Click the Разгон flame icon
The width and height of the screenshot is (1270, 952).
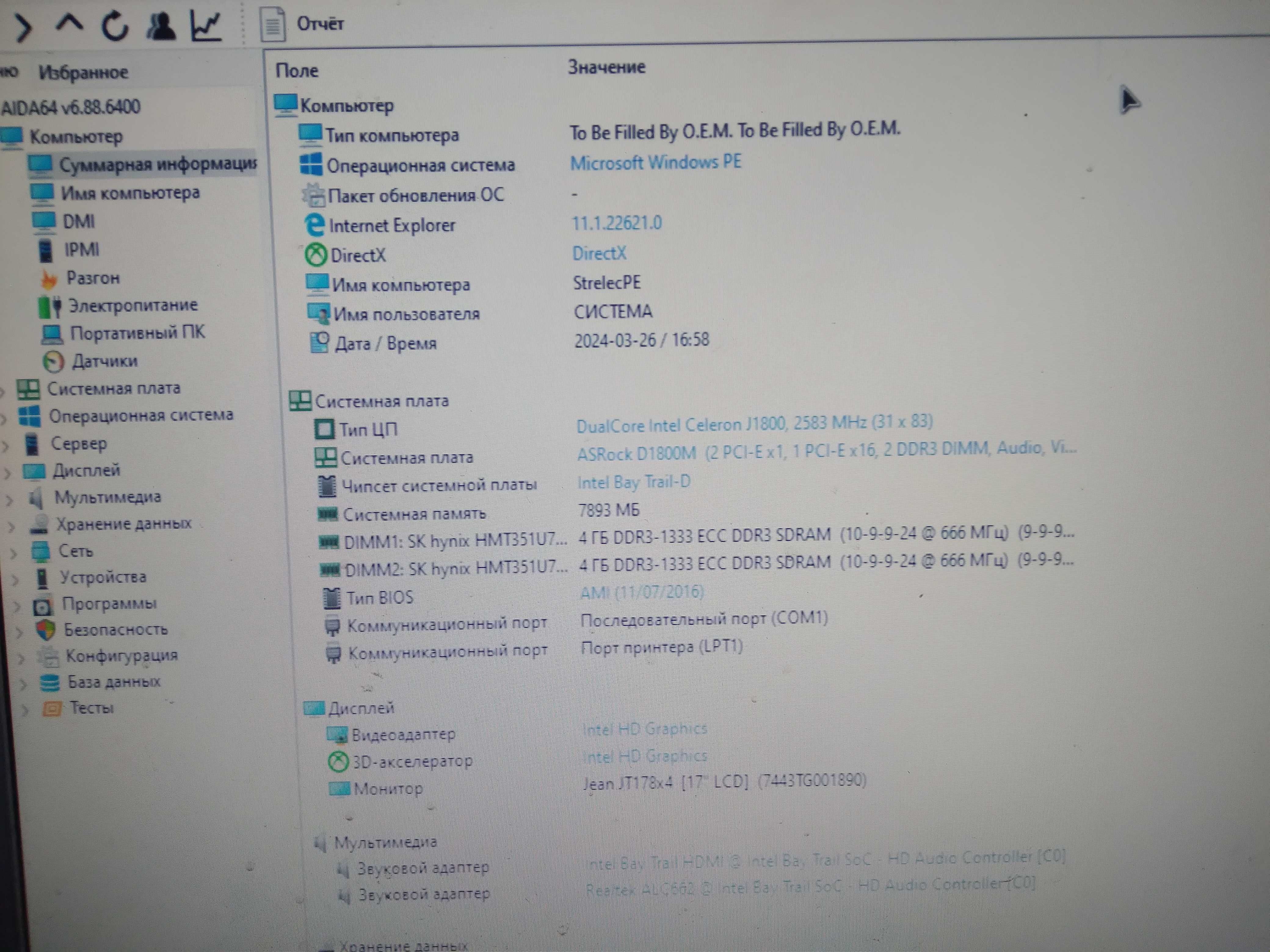pos(49,279)
